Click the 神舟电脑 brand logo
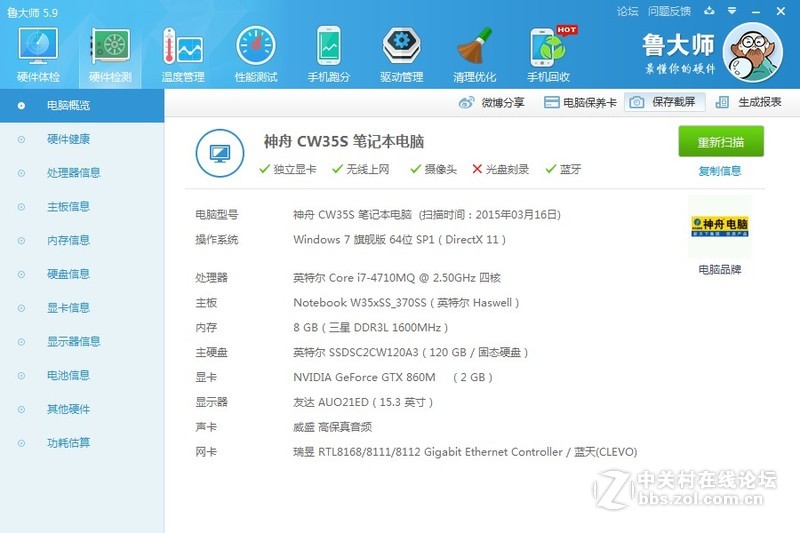Viewport: 800px width, 533px height. (x=720, y=226)
